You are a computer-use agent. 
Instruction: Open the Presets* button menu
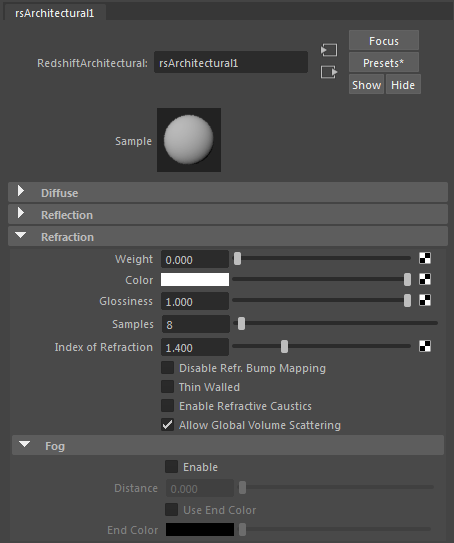click(x=384, y=63)
